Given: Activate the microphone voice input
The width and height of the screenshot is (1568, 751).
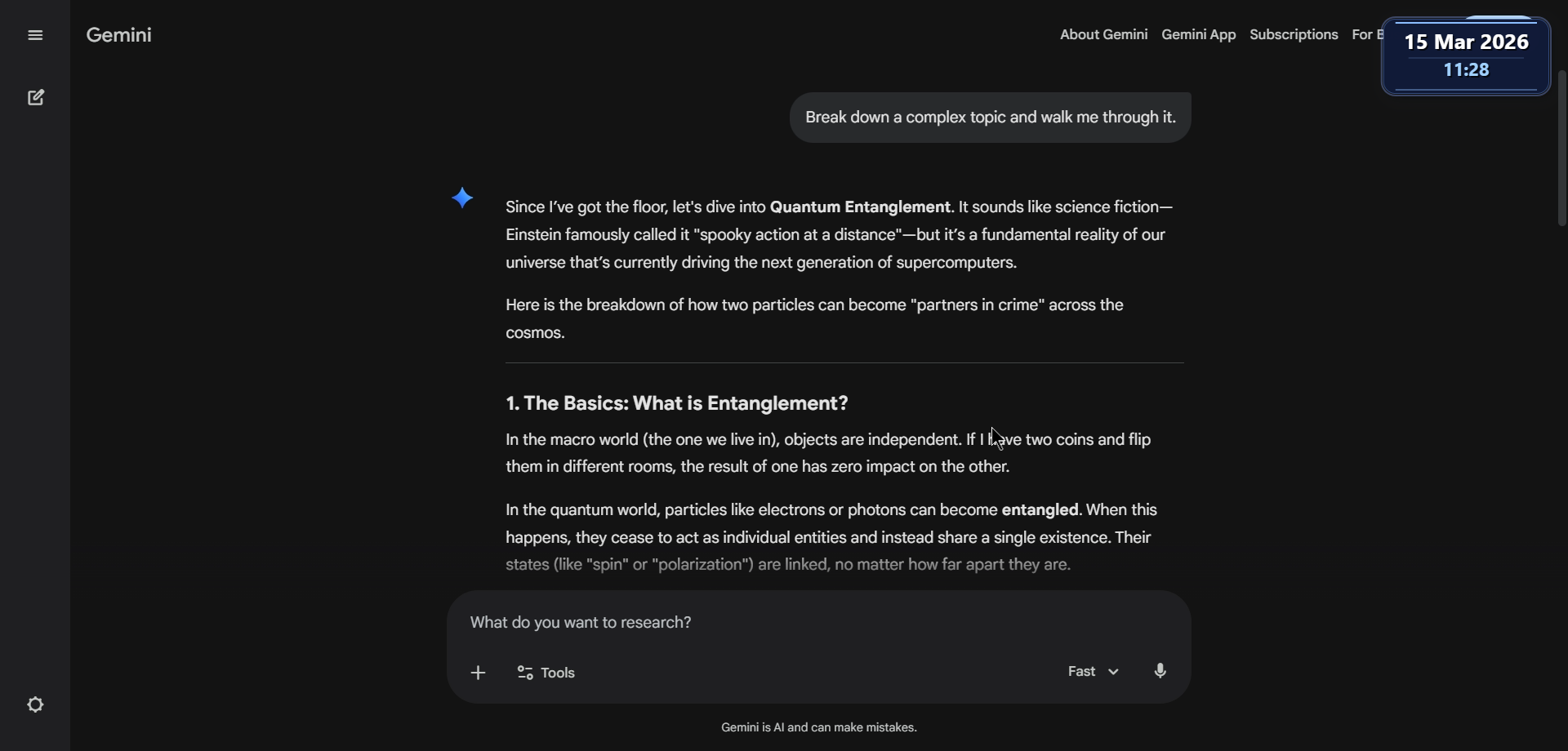Looking at the screenshot, I should [x=1160, y=671].
